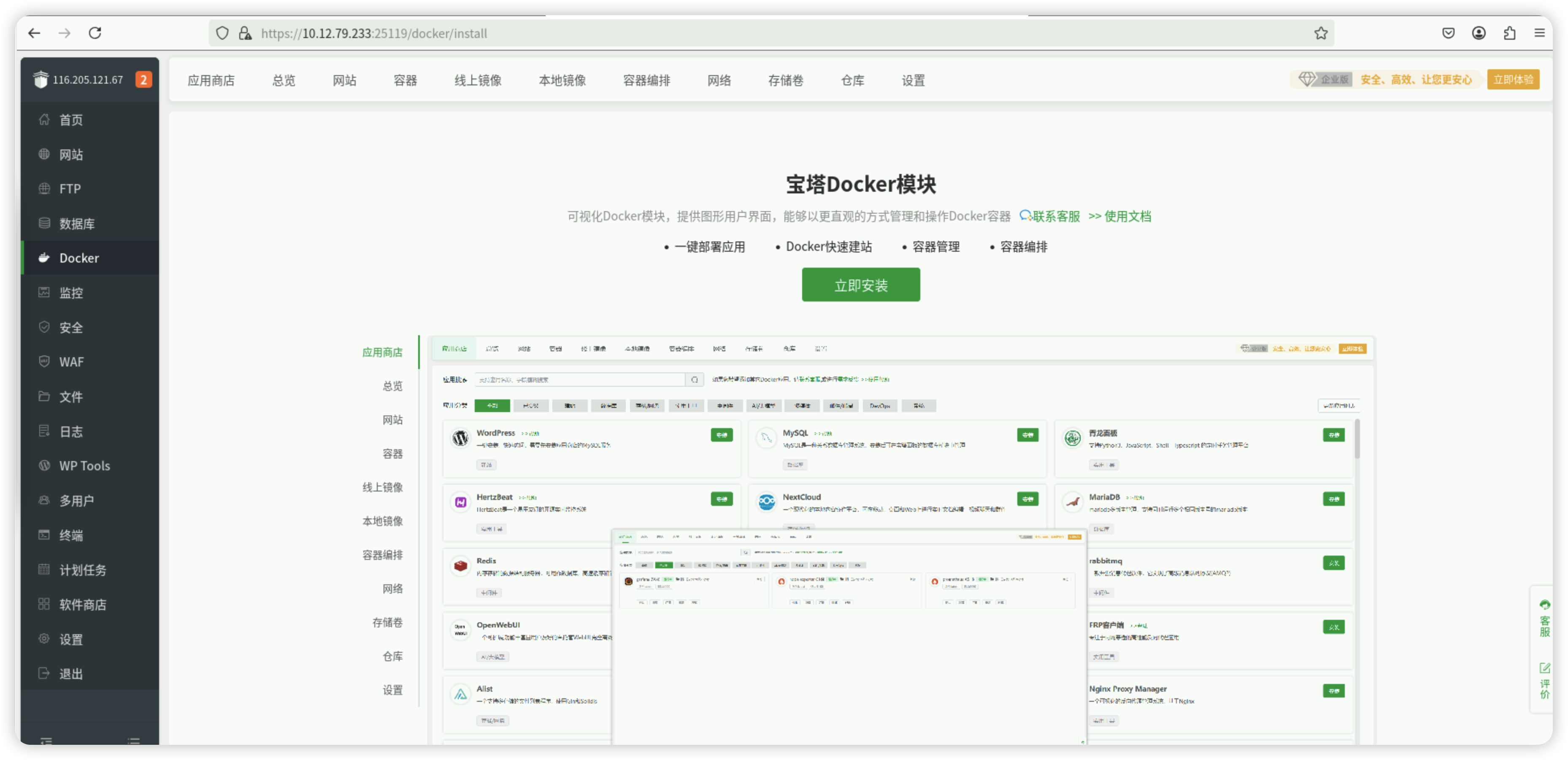Click the Docker module preview screenshot
The image size is (1568, 760).
pyautogui.click(x=901, y=540)
